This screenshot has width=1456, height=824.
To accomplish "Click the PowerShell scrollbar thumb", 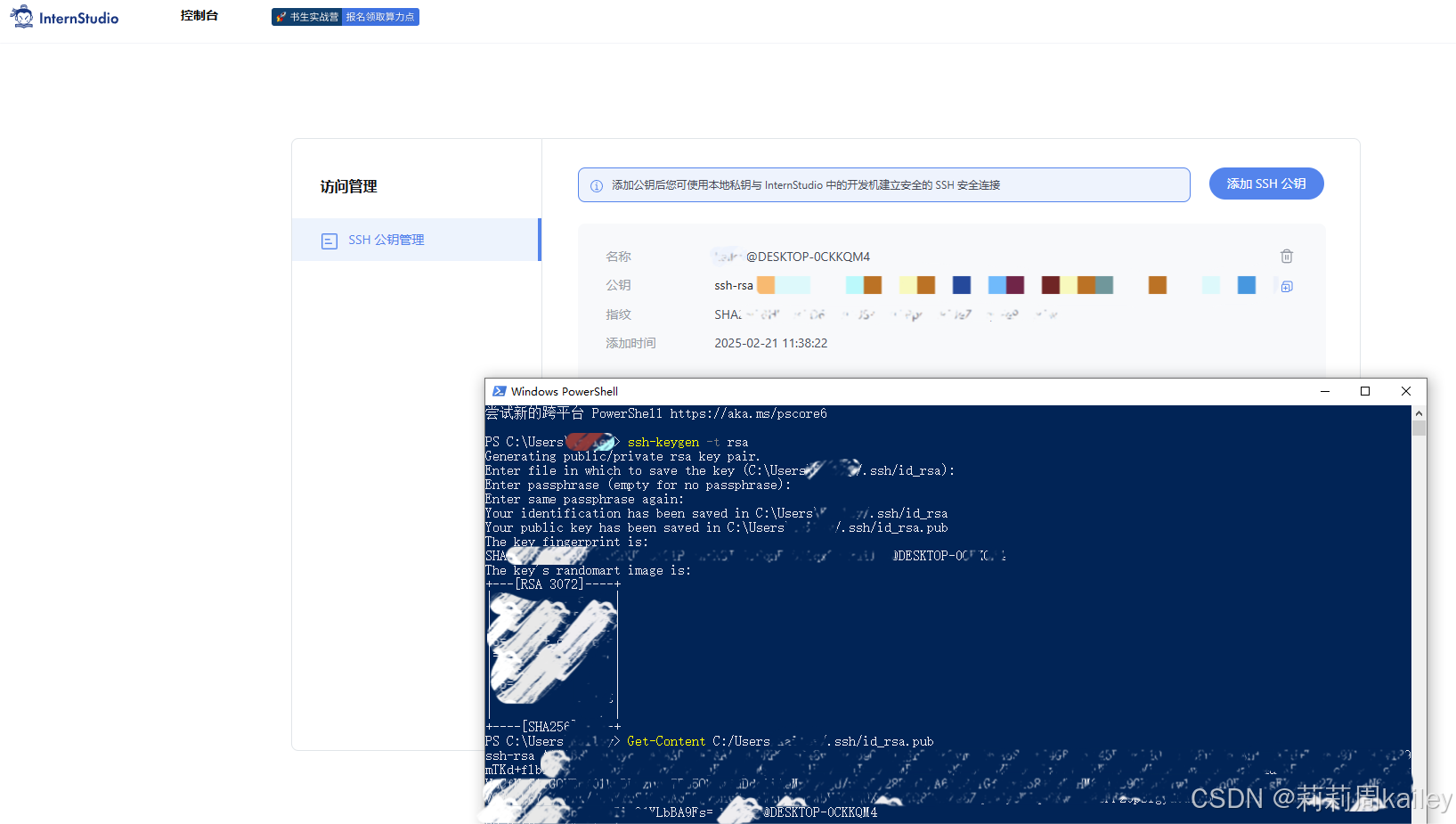I will pyautogui.click(x=1419, y=428).
